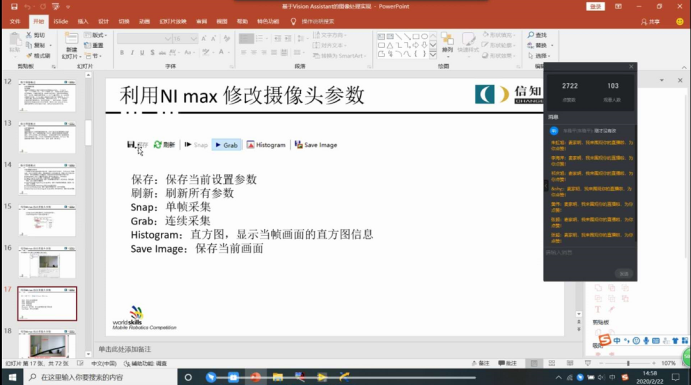The height and width of the screenshot is (385, 691).
Task: Pick the oval shape in shapes gallery
Action: (x=424, y=37)
